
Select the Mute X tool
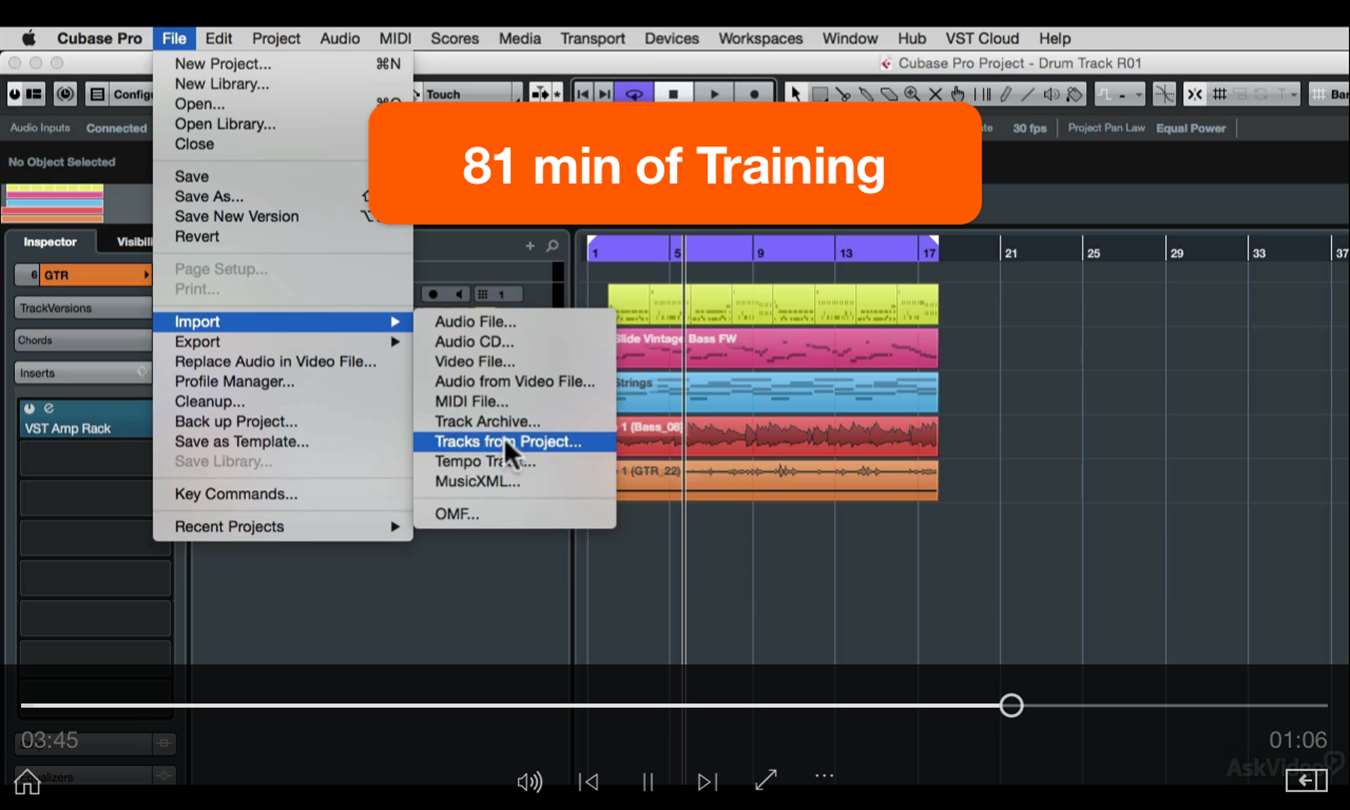point(935,94)
